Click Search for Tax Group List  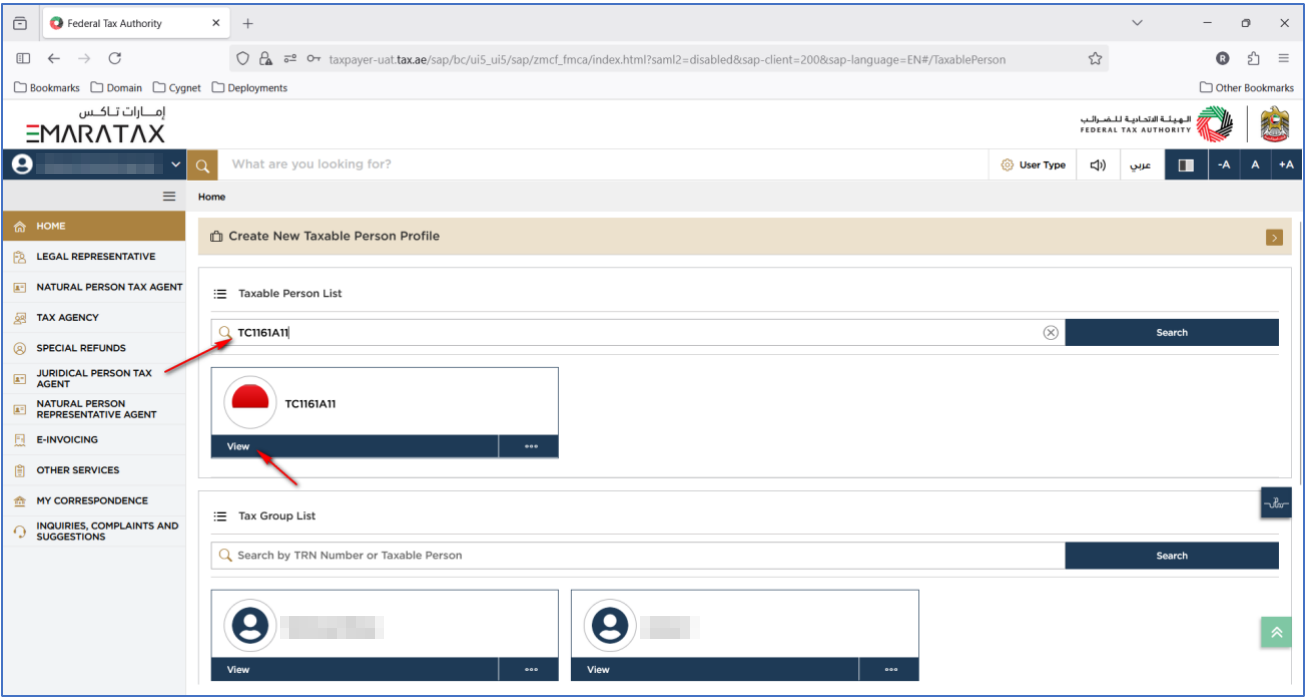1172,555
